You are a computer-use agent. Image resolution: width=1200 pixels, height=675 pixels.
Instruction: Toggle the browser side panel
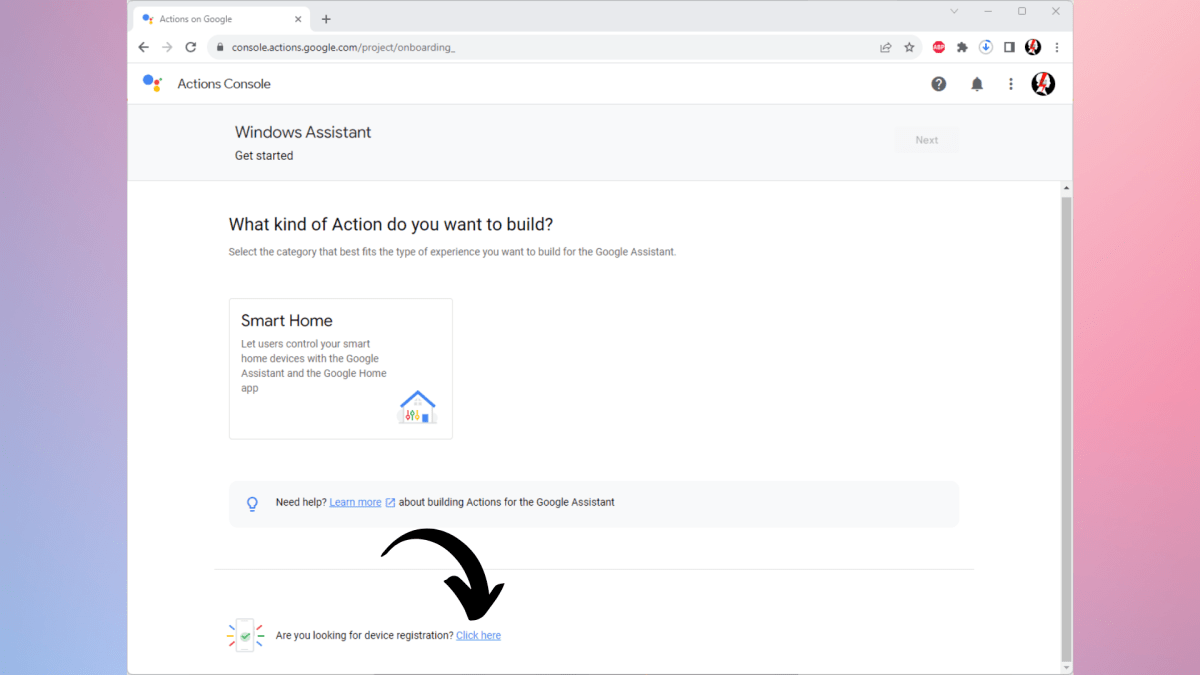click(1009, 47)
